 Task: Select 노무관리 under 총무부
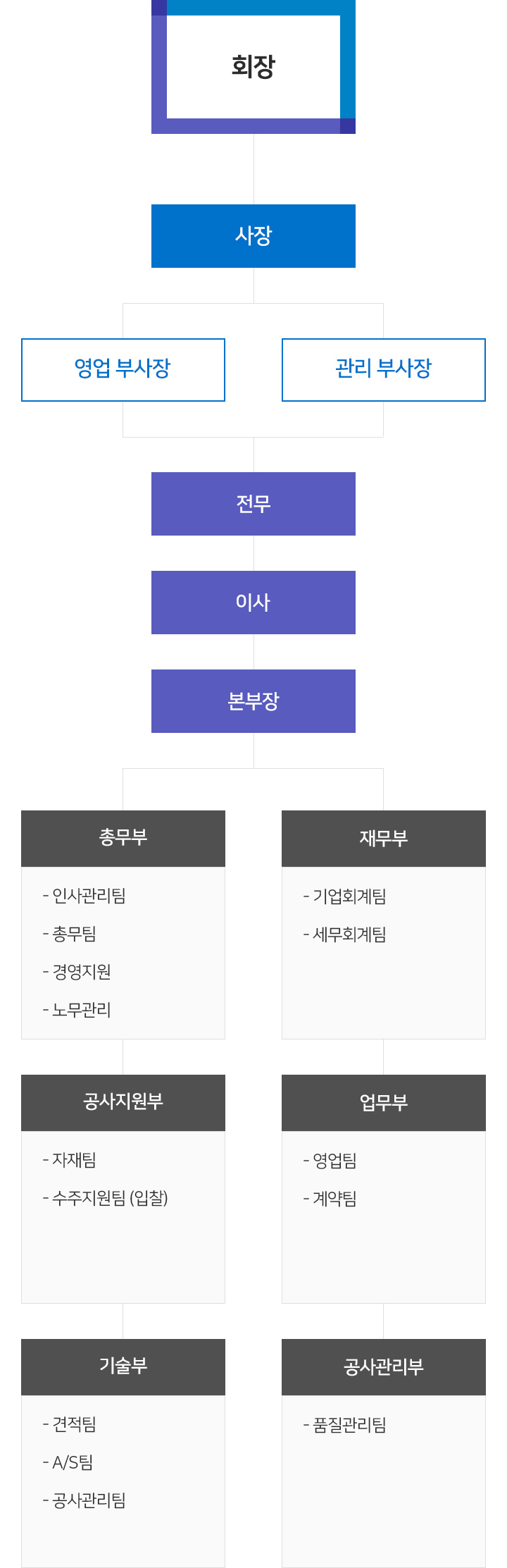(x=82, y=1010)
